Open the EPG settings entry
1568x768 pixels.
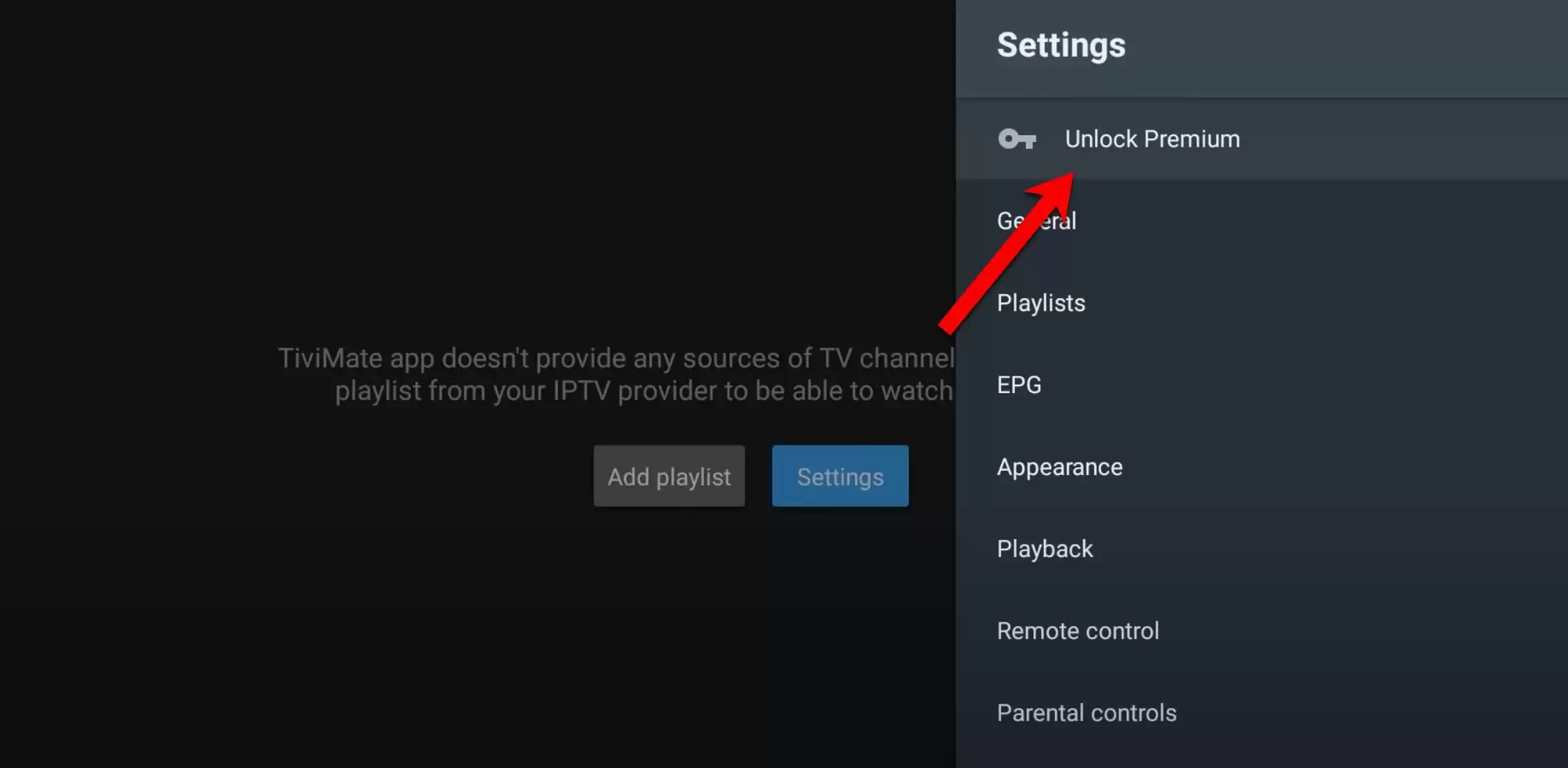[x=1018, y=385]
